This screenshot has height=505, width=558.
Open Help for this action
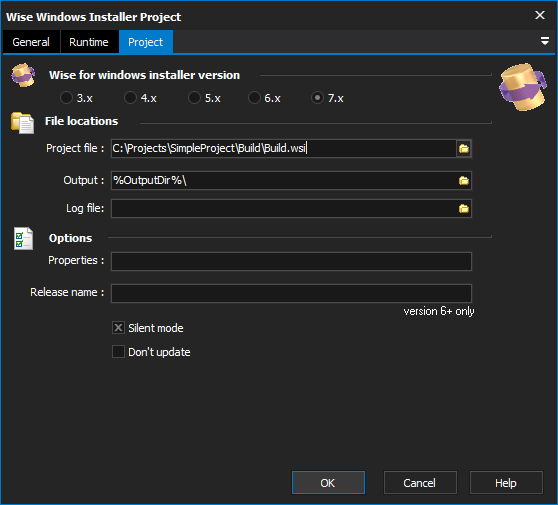[x=506, y=483]
